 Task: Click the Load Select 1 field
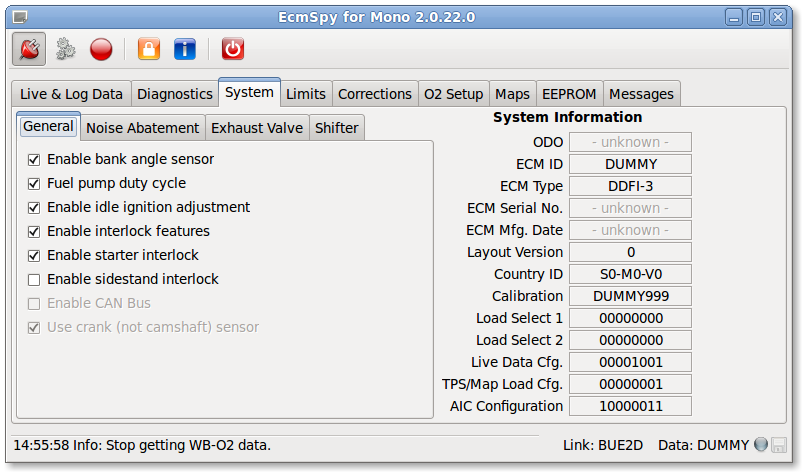coord(630,318)
